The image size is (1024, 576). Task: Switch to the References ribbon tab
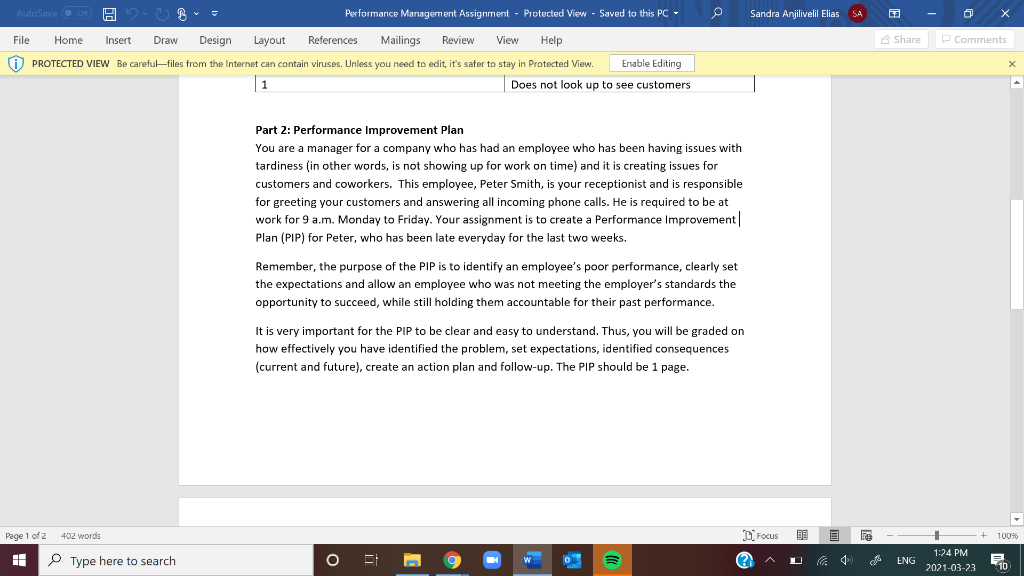coord(333,40)
